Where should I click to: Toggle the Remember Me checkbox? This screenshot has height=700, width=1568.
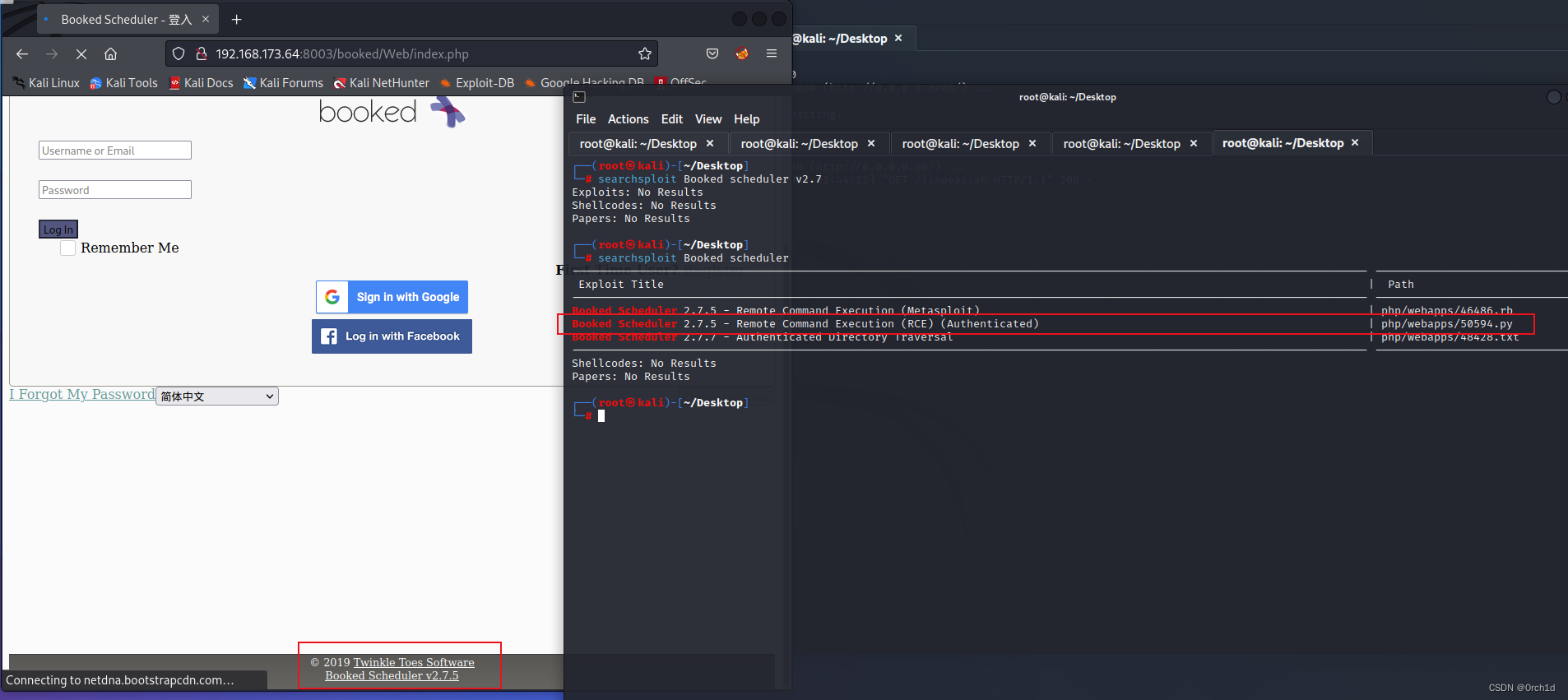point(68,248)
